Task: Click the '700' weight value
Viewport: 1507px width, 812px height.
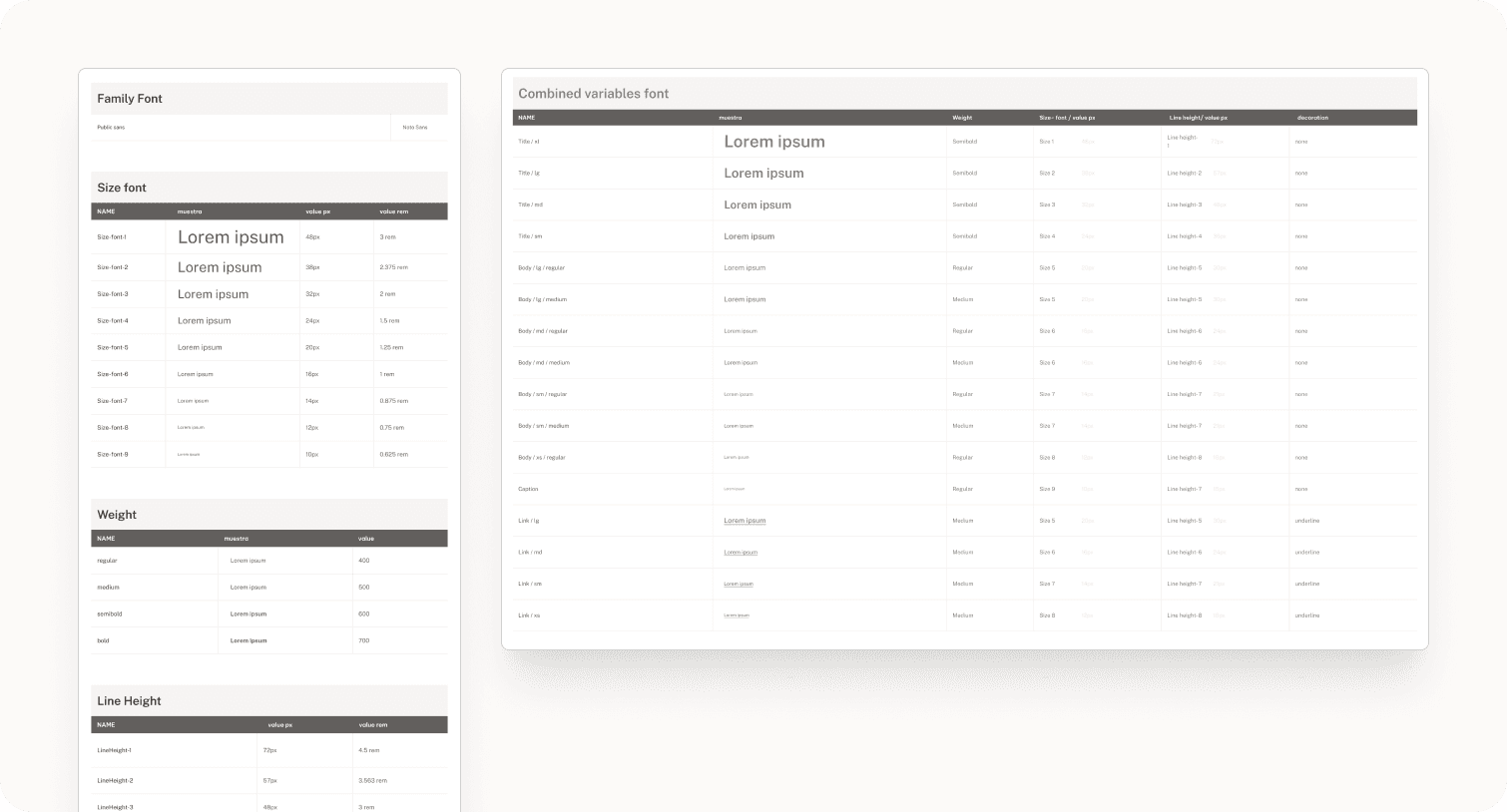Action: click(364, 641)
